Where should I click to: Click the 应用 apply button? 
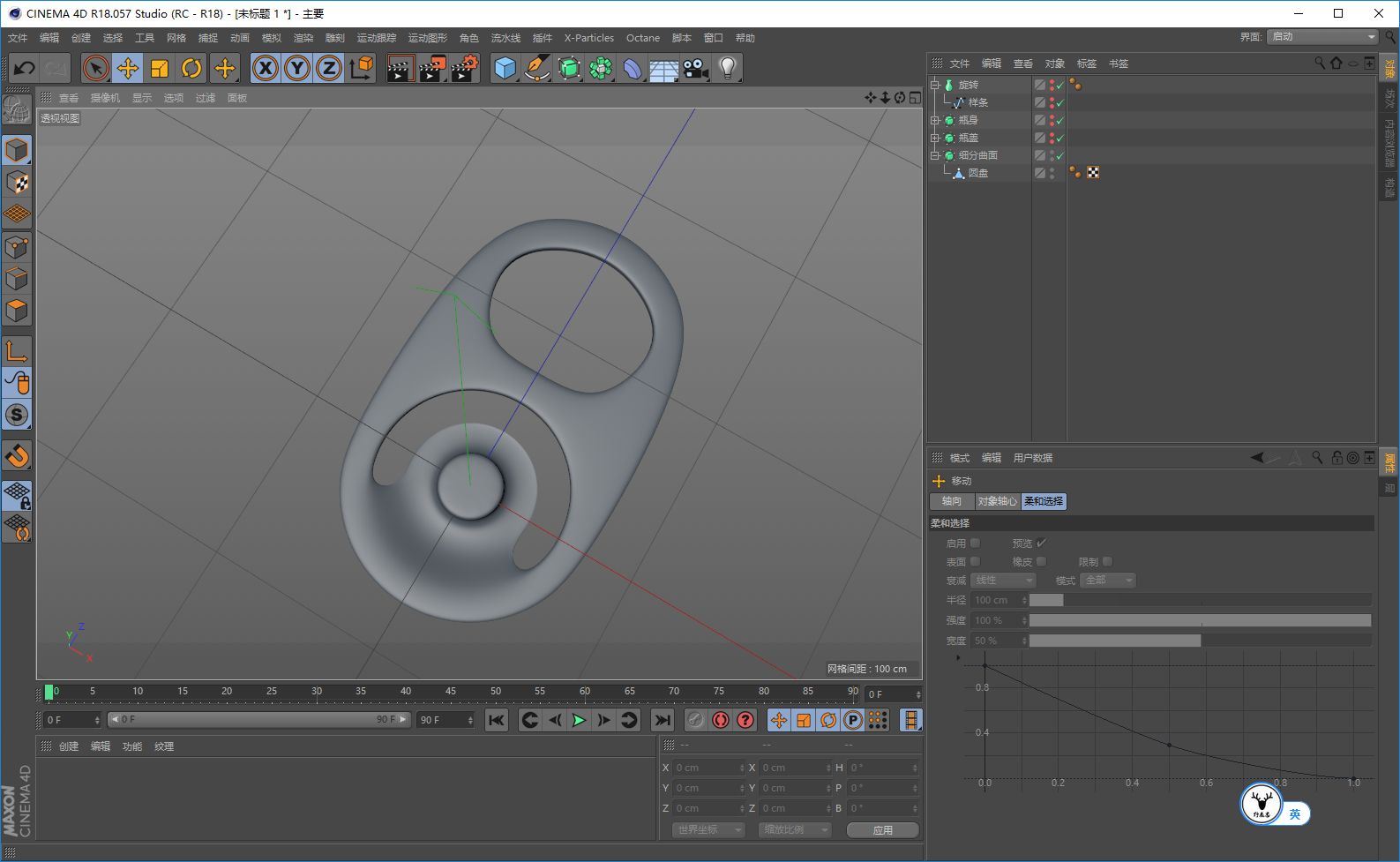pyautogui.click(x=882, y=830)
